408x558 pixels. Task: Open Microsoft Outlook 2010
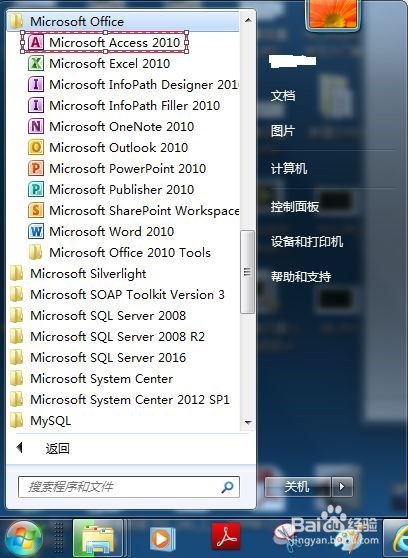[109, 147]
